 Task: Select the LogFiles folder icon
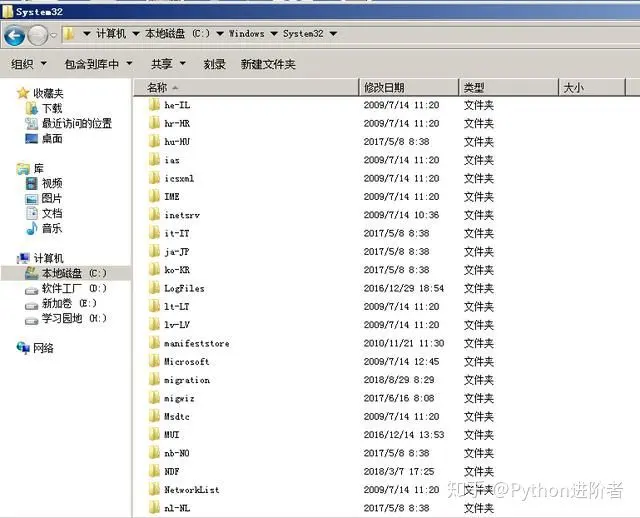pos(154,288)
